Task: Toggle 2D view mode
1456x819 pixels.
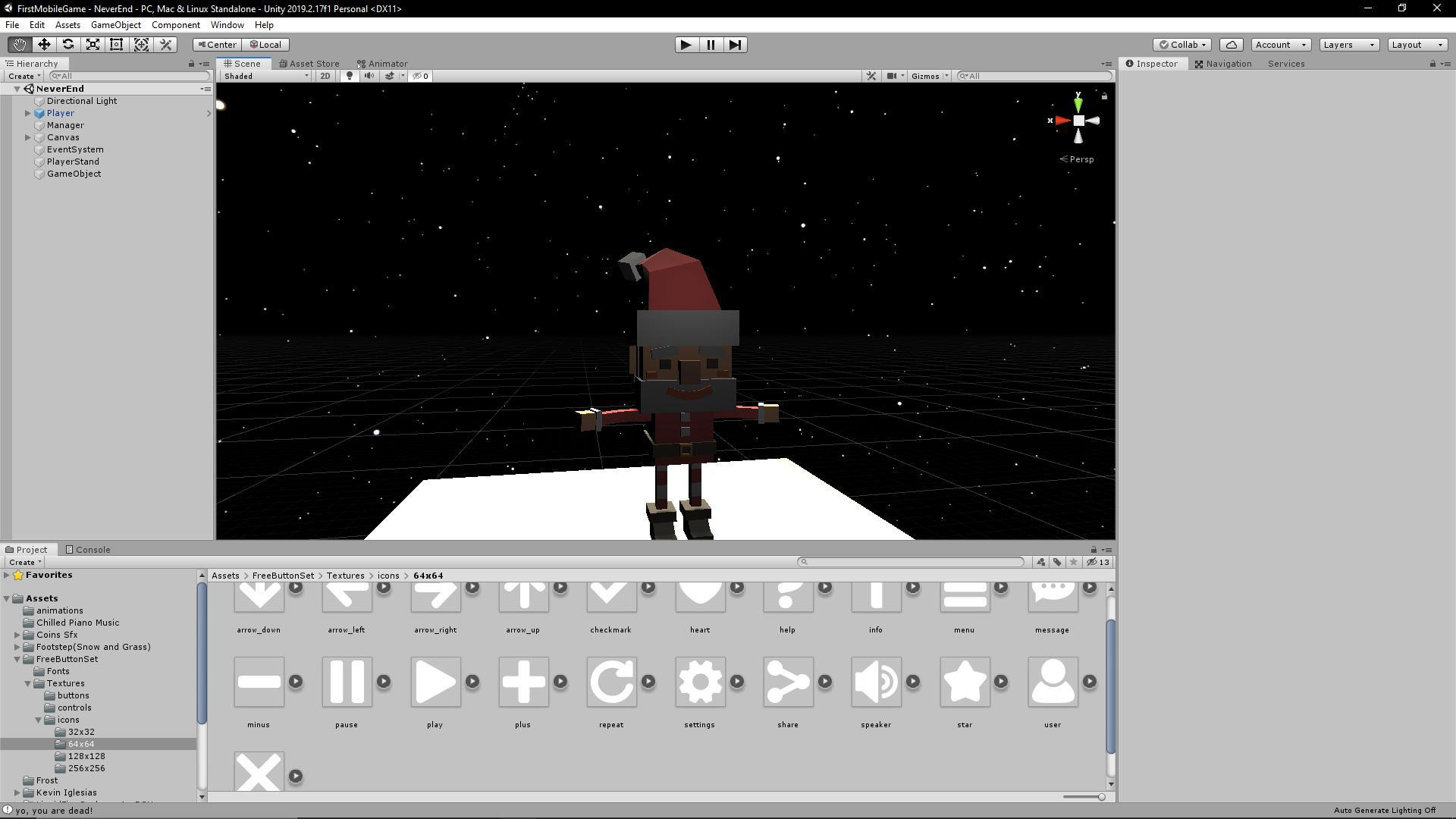Action: [x=325, y=76]
